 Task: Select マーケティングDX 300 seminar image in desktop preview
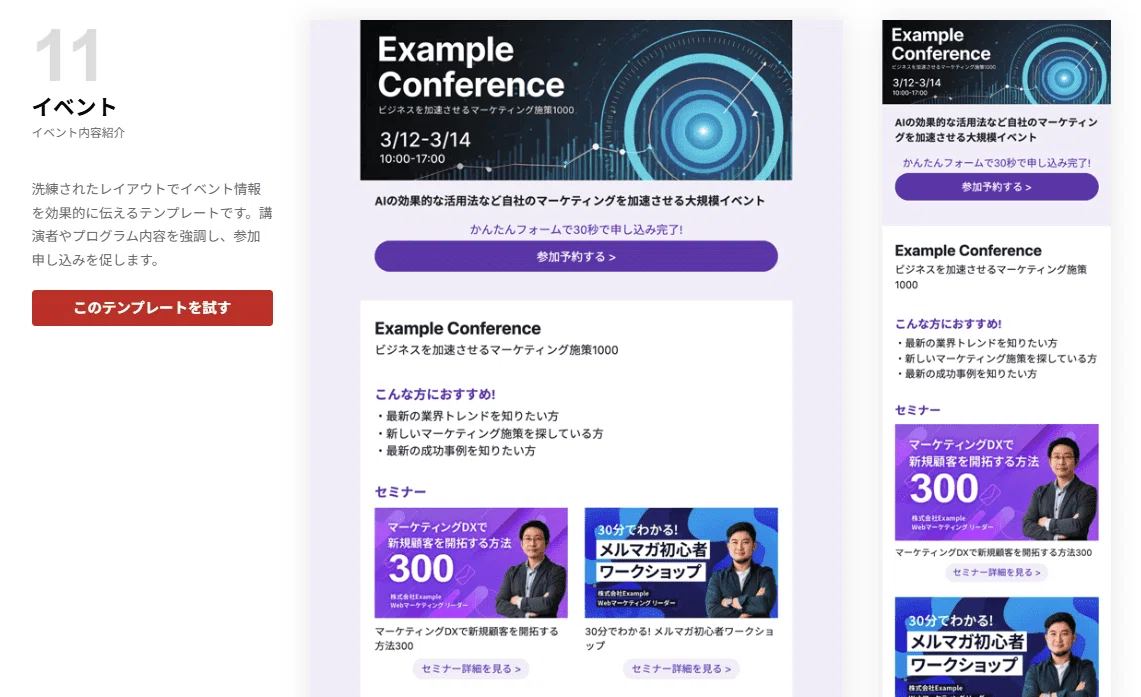point(471,563)
